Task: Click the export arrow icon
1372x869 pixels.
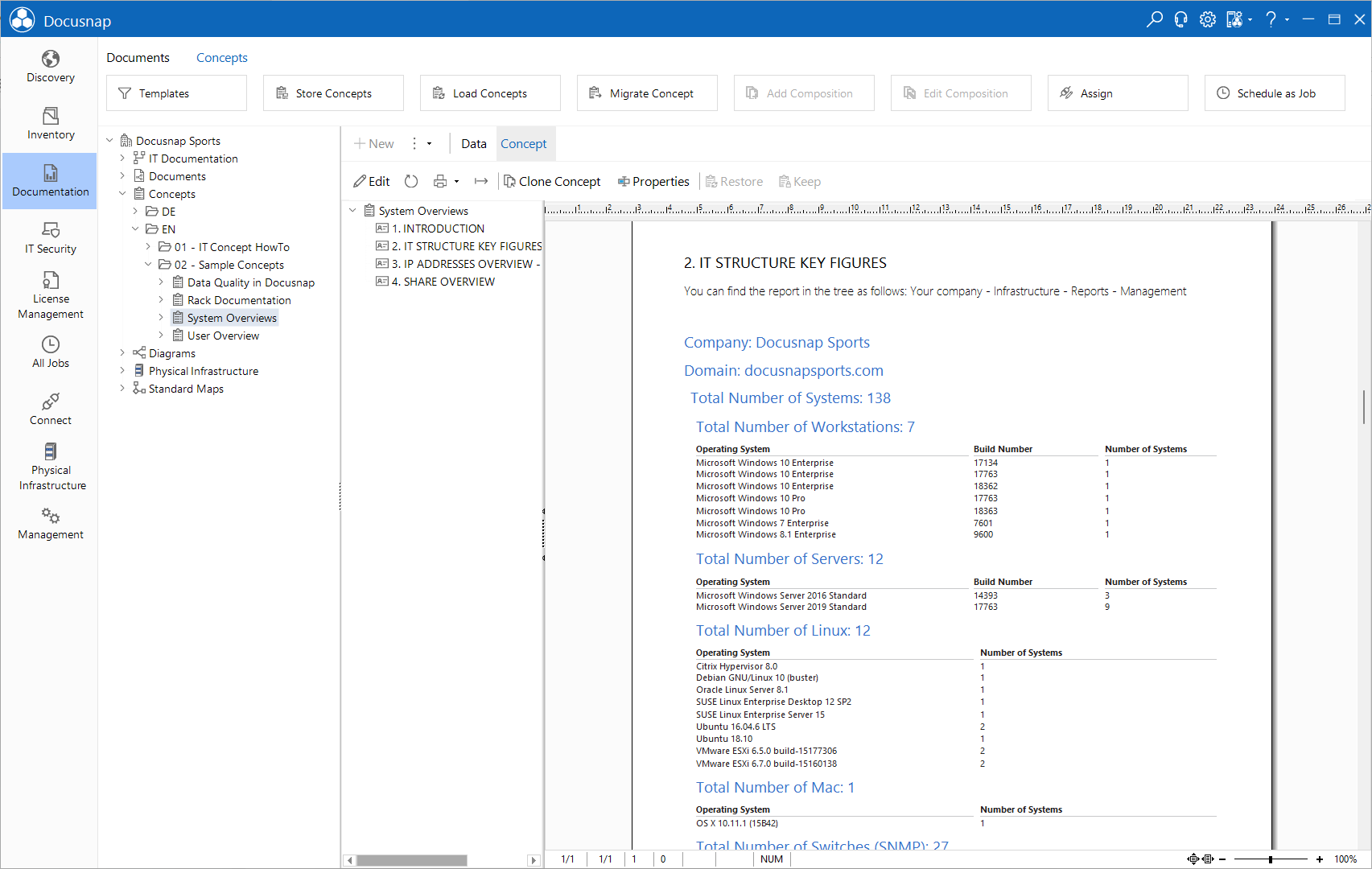Action: (x=481, y=182)
